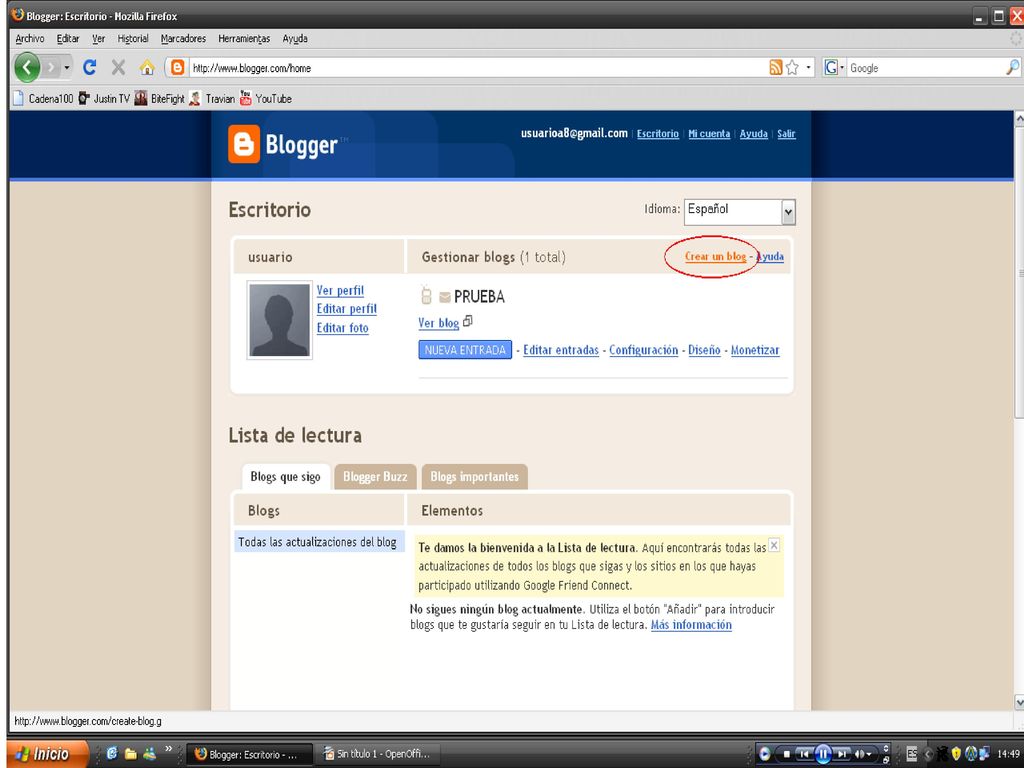Select the Blogs que sigo tab

285,477
